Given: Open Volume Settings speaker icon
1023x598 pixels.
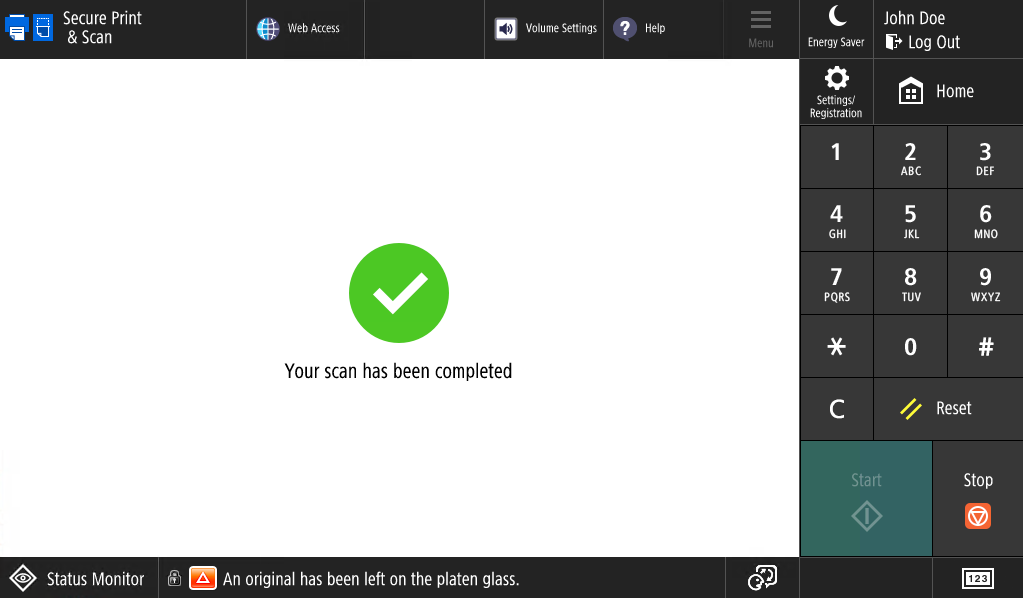Looking at the screenshot, I should click(x=506, y=29).
